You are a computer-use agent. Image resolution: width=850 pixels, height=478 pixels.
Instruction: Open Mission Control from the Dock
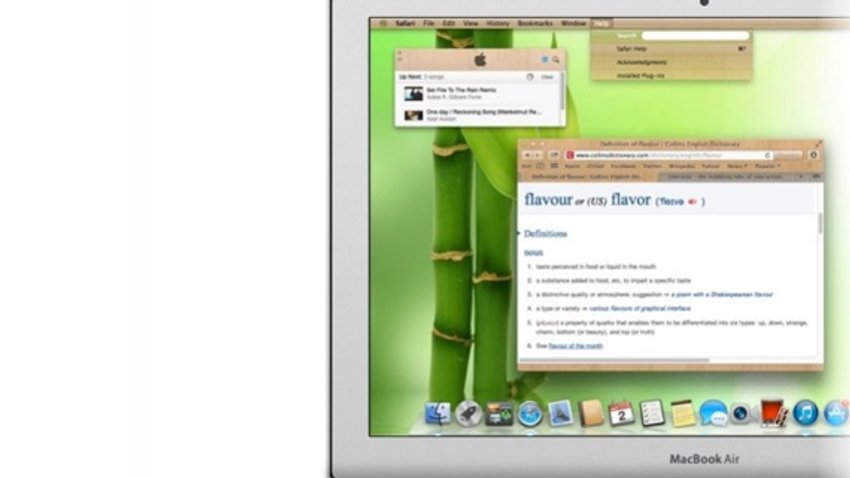499,415
